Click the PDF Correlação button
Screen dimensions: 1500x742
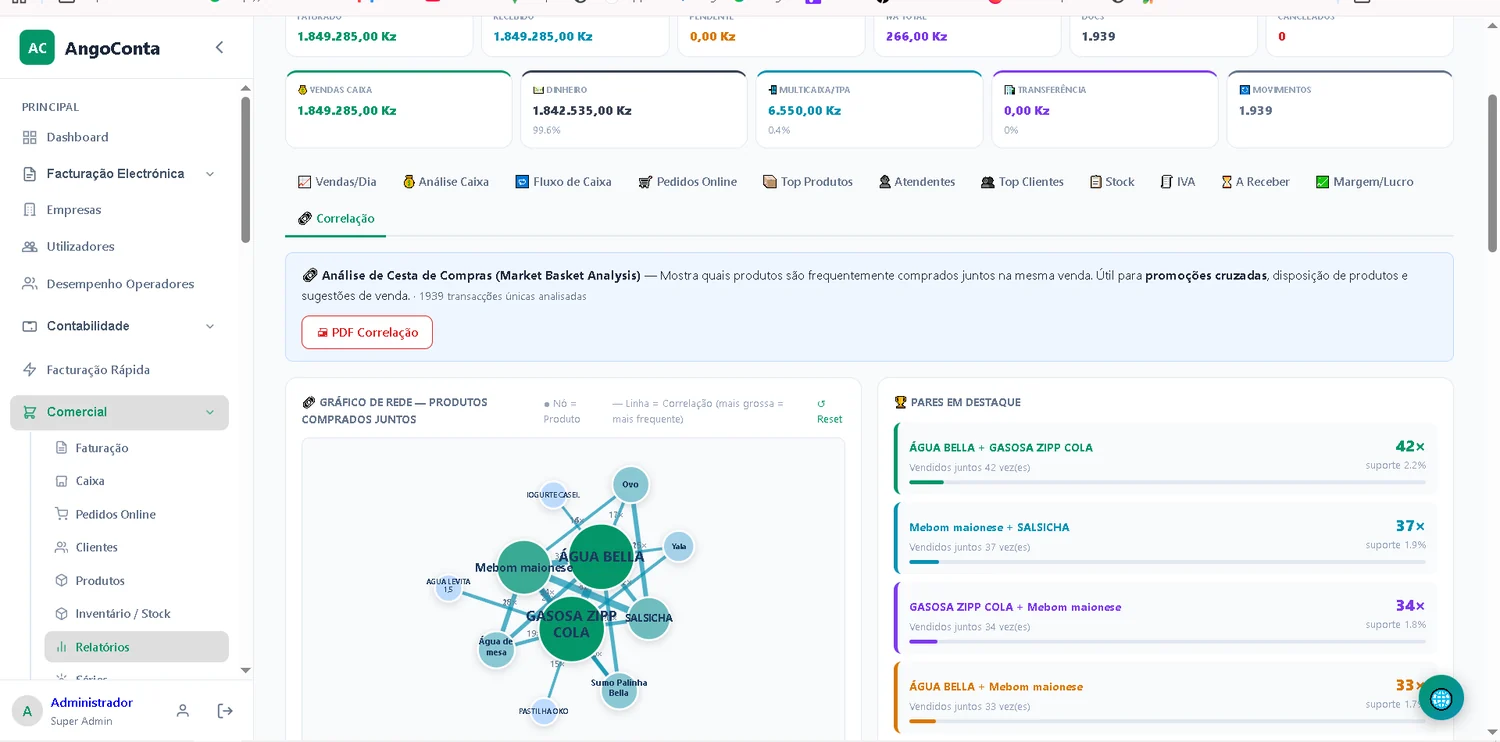367,332
